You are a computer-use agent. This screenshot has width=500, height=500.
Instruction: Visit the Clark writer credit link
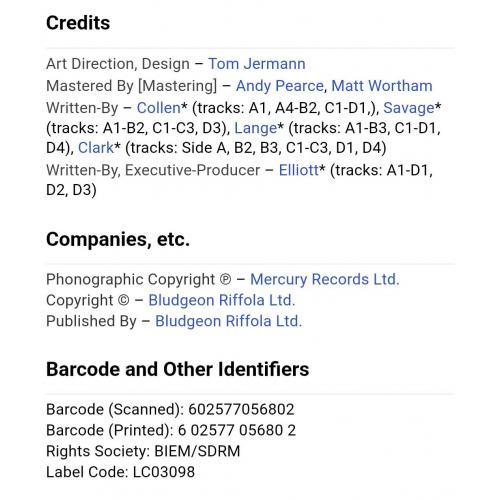coord(96,148)
